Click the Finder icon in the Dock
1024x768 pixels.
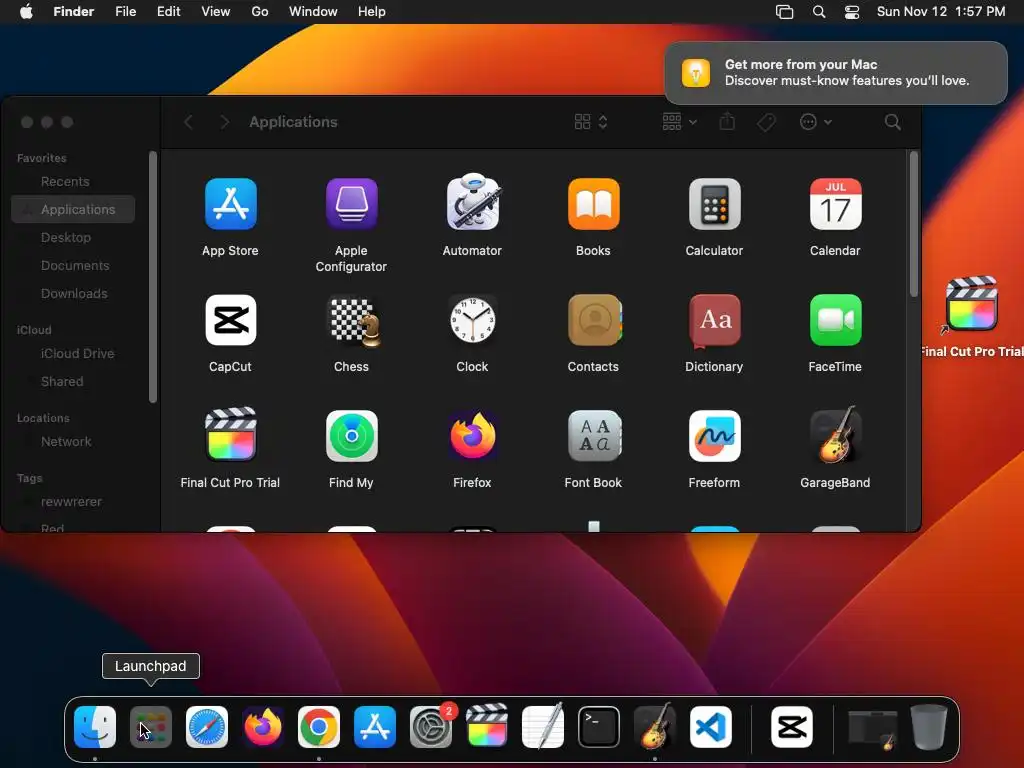click(95, 727)
